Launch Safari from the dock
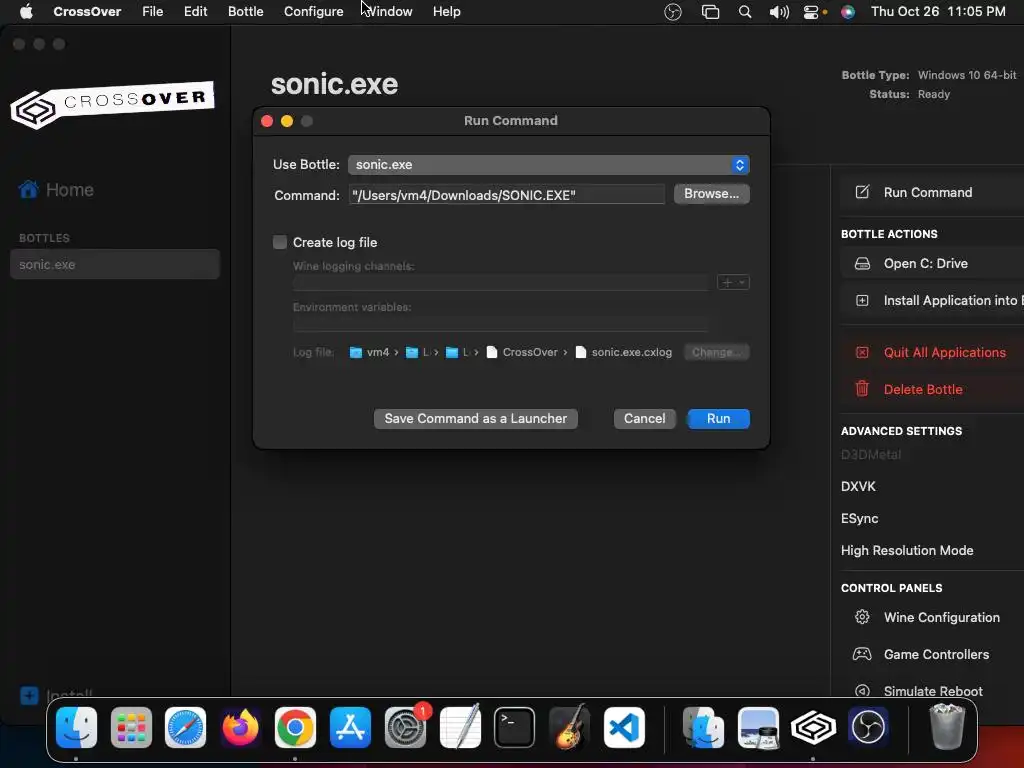Screen dimensions: 1024x768 click(x=185, y=727)
